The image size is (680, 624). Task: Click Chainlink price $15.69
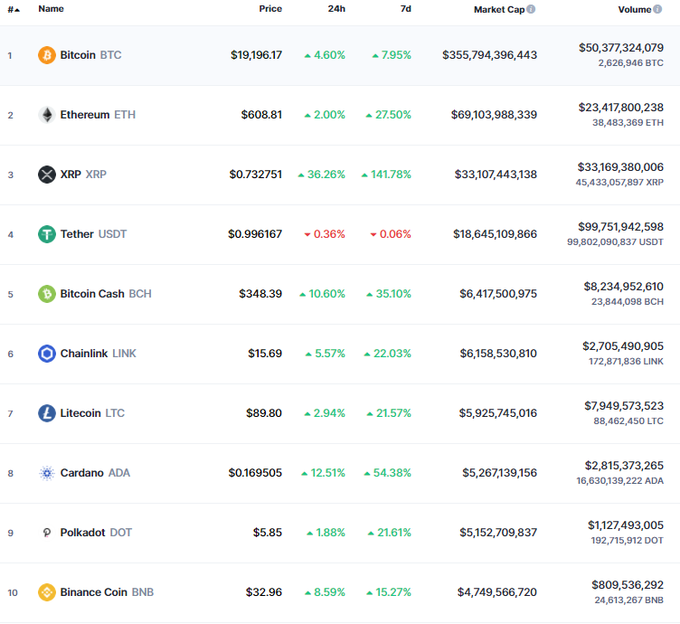(x=265, y=353)
